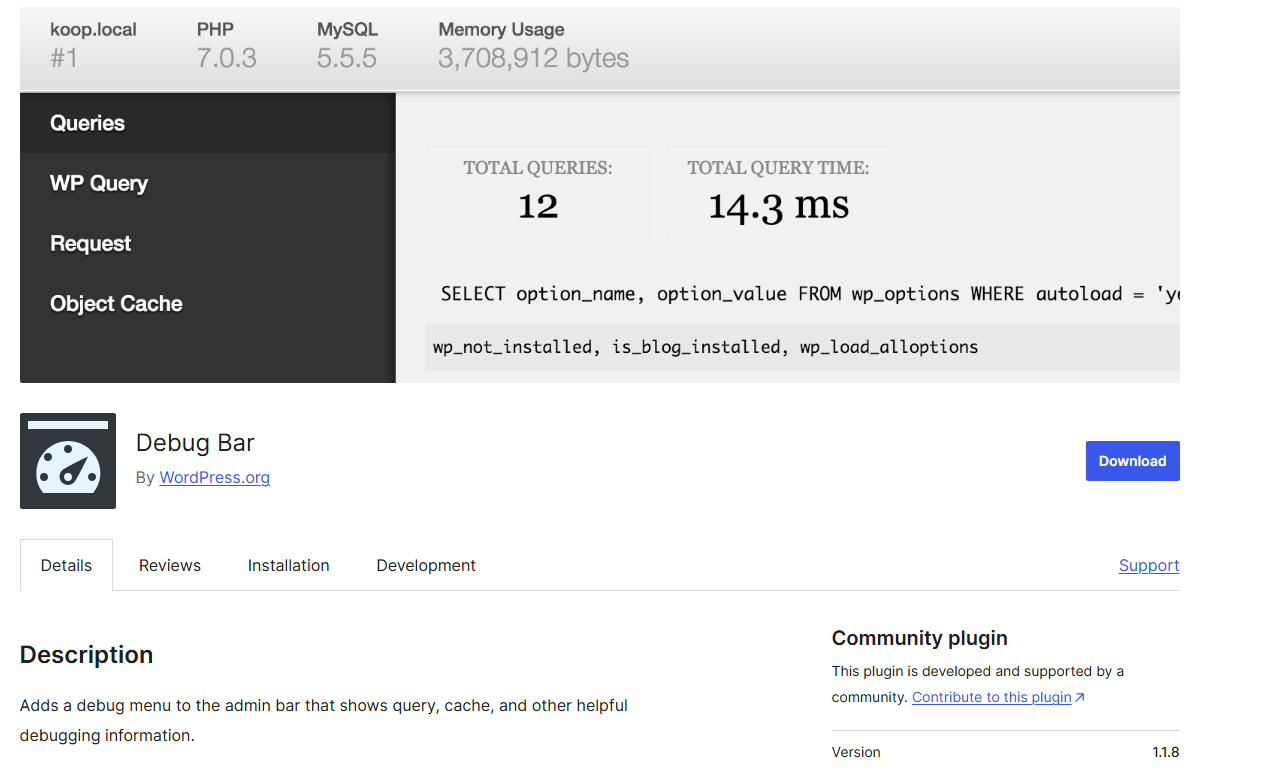The width and height of the screenshot is (1285, 771).
Task: Switch to the Details tab
Action: pyautogui.click(x=66, y=566)
